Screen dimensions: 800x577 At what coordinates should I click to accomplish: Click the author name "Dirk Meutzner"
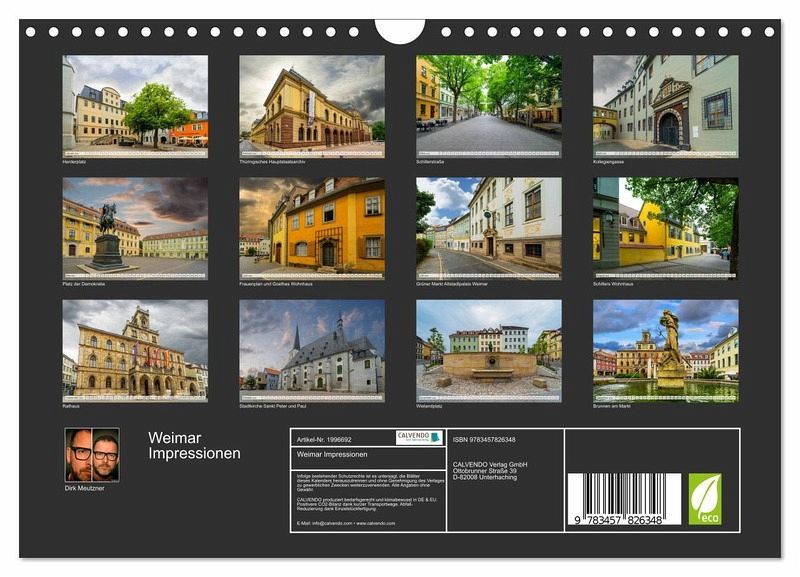[x=85, y=488]
